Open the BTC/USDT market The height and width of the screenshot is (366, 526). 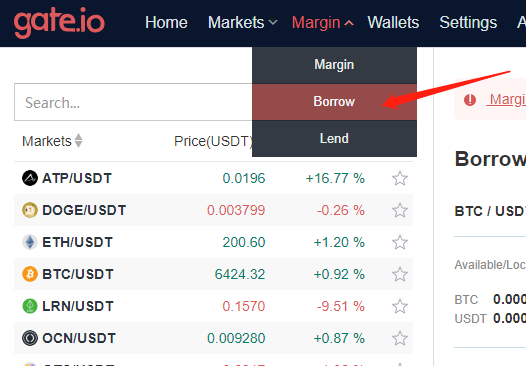pos(78,274)
